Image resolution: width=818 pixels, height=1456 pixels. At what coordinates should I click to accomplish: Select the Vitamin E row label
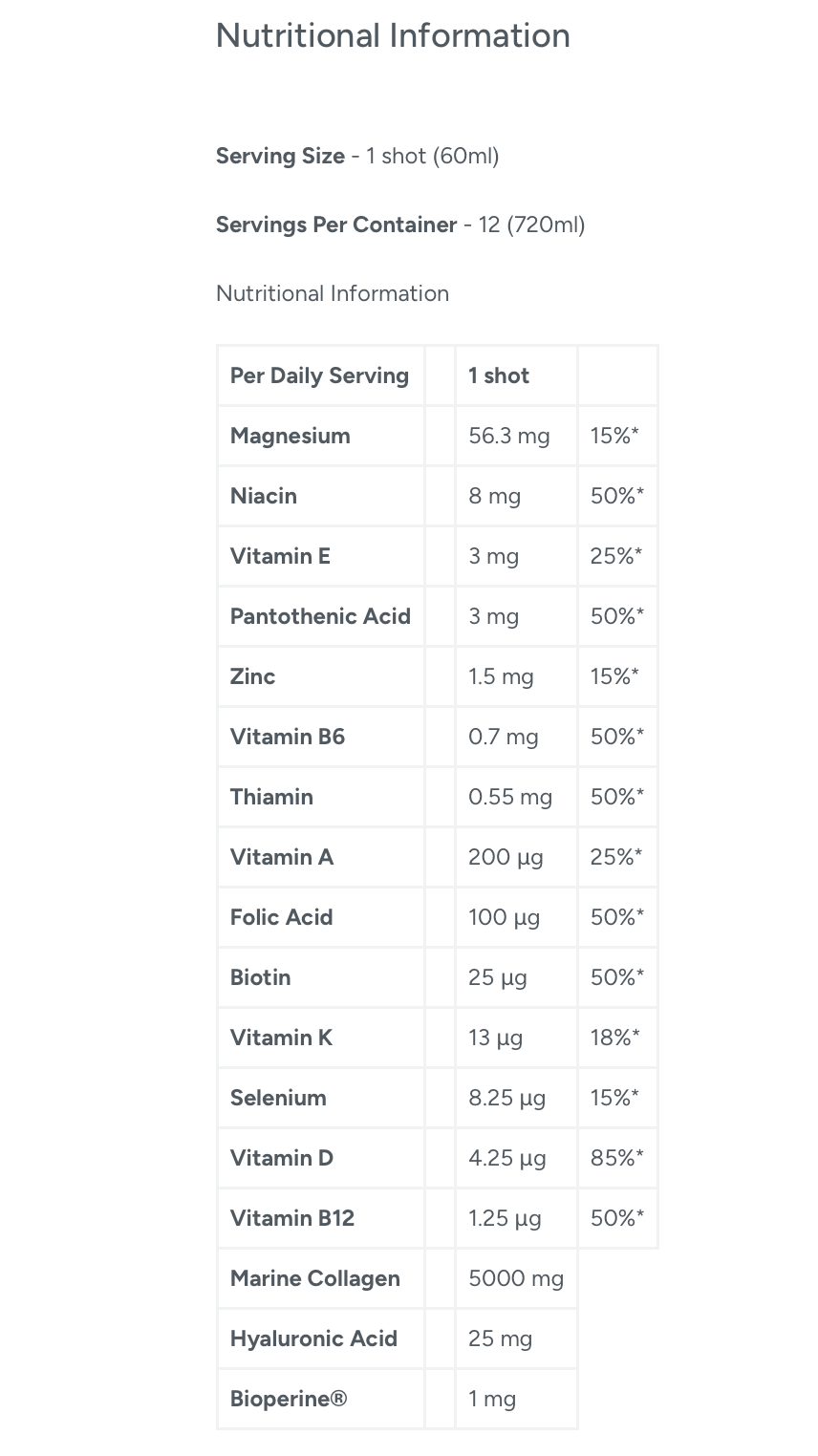(x=280, y=556)
